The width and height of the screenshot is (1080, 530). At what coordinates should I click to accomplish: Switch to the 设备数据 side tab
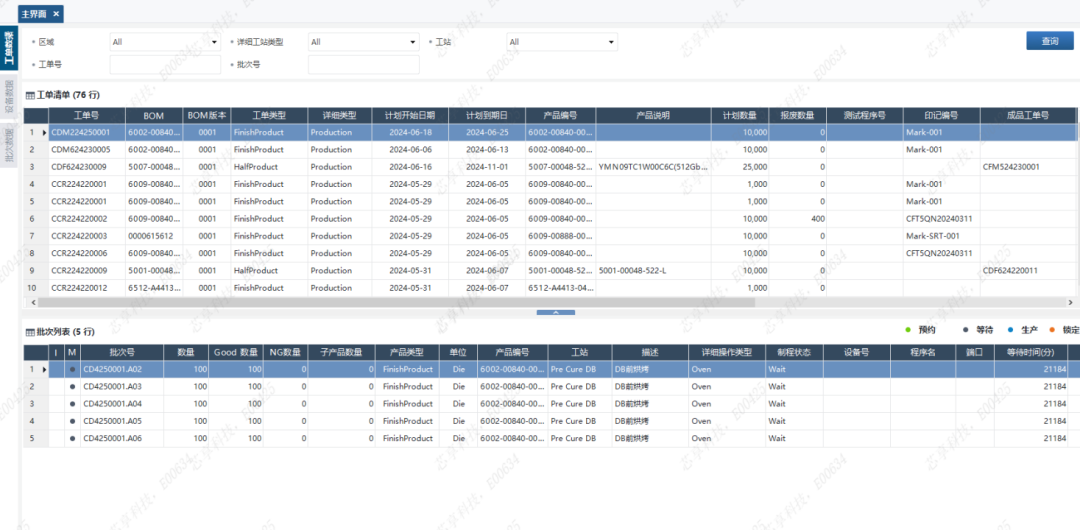(x=9, y=97)
